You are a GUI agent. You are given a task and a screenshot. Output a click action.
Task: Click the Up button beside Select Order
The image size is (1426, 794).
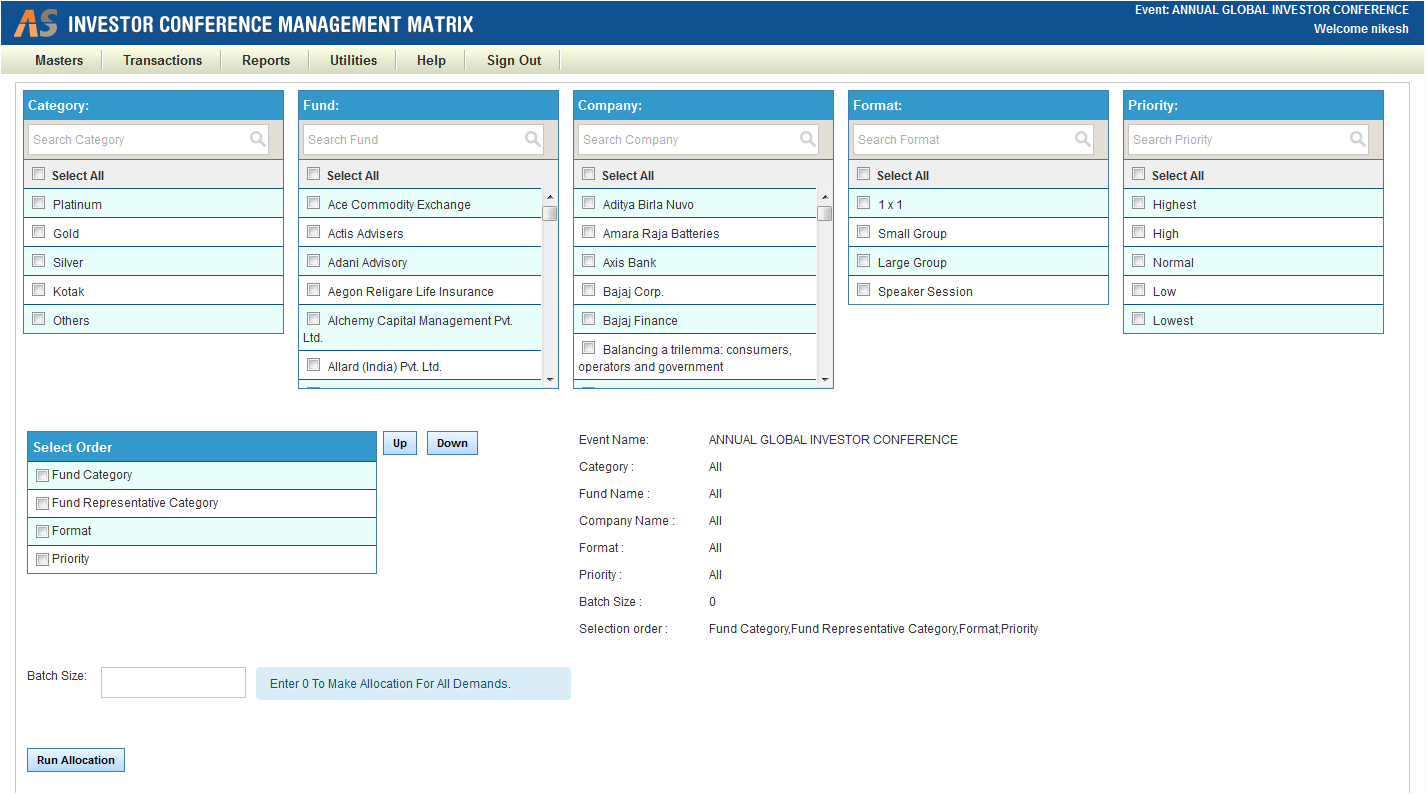coord(399,442)
